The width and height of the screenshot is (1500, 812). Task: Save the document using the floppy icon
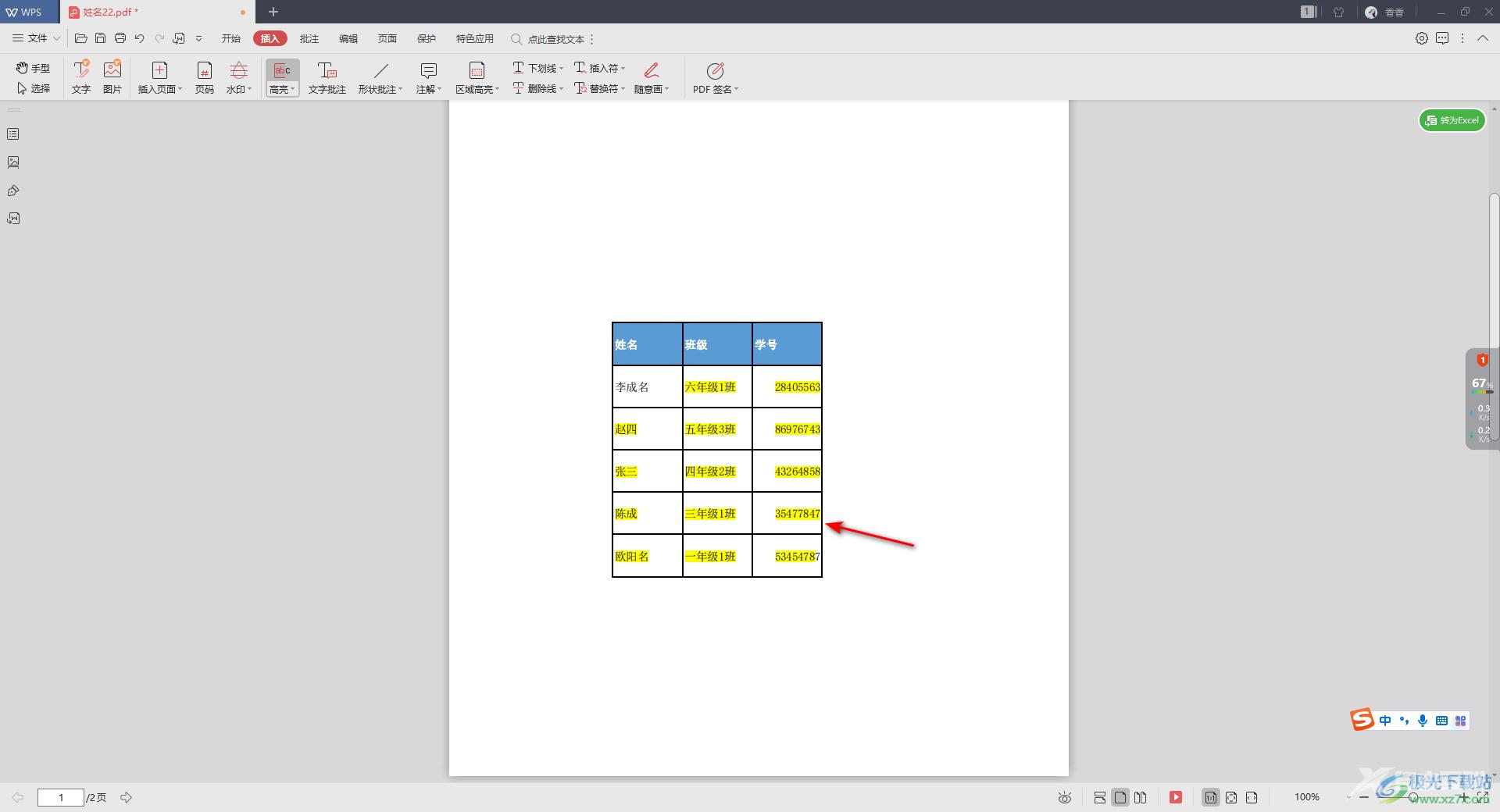point(100,38)
